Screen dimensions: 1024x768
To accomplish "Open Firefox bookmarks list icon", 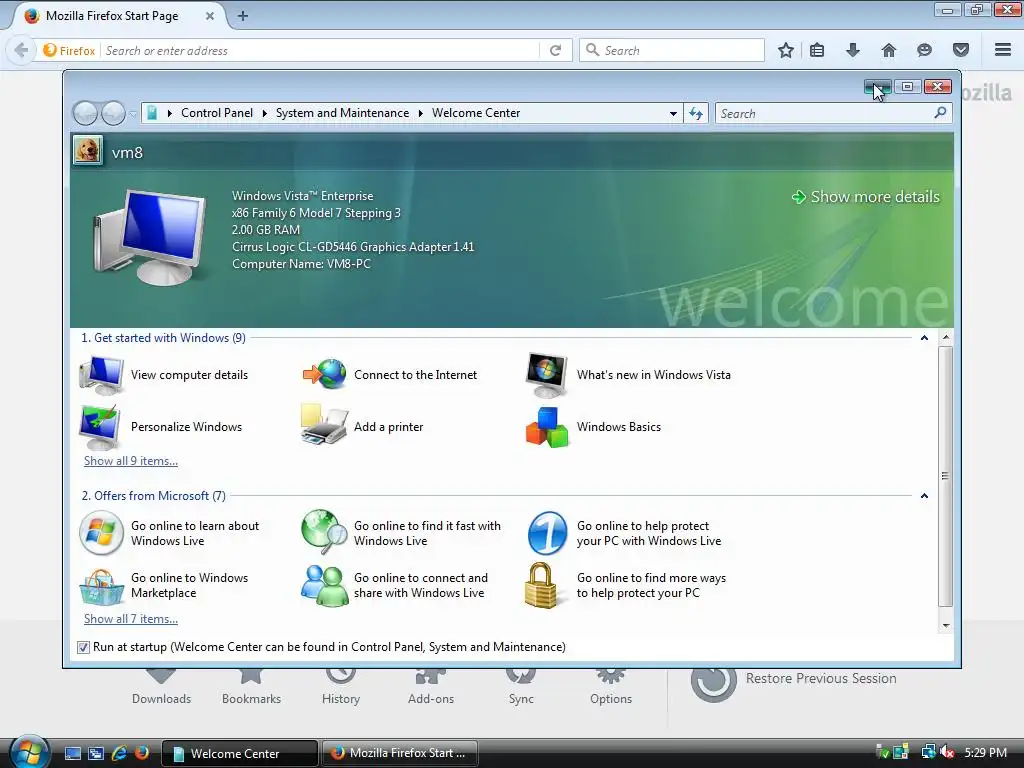I will [x=817, y=50].
